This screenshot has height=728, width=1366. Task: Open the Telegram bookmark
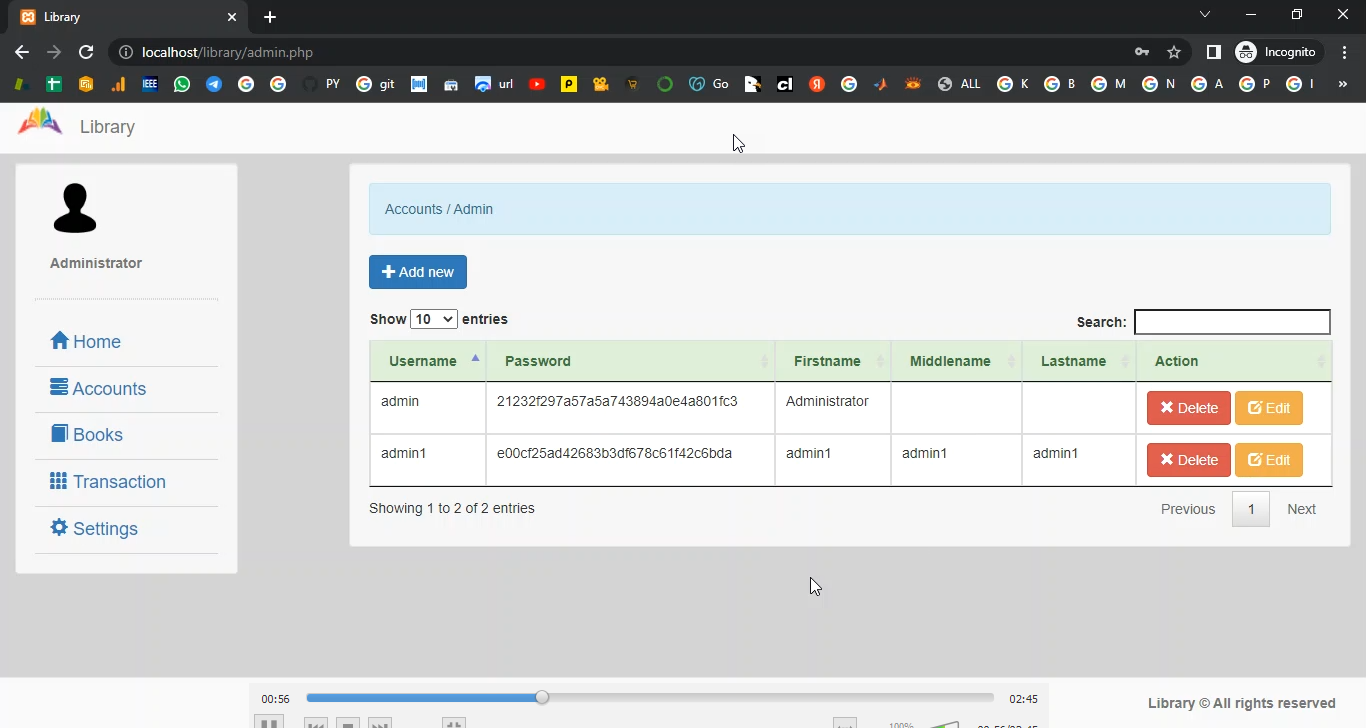214,85
